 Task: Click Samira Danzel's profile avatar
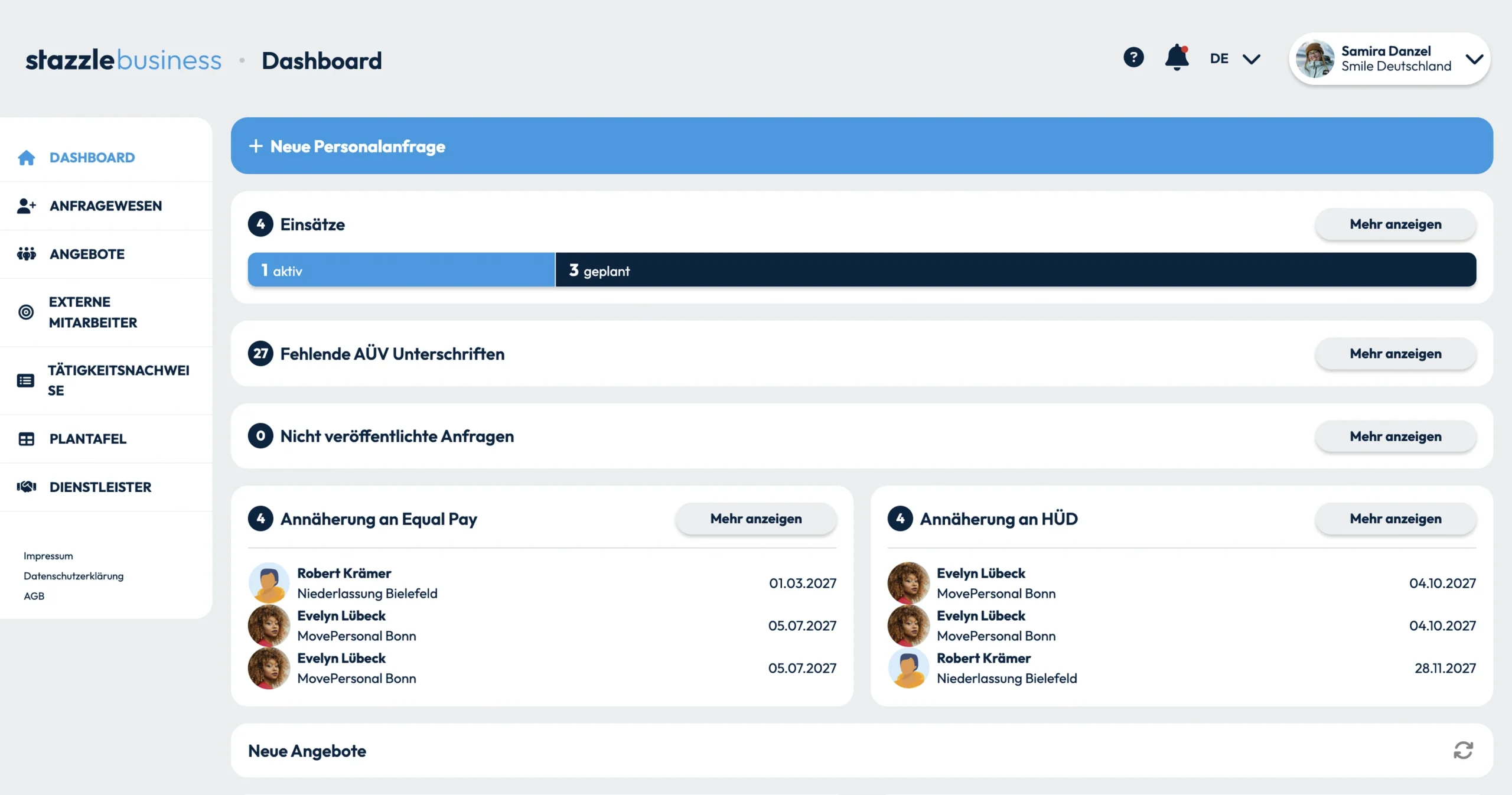point(1315,58)
